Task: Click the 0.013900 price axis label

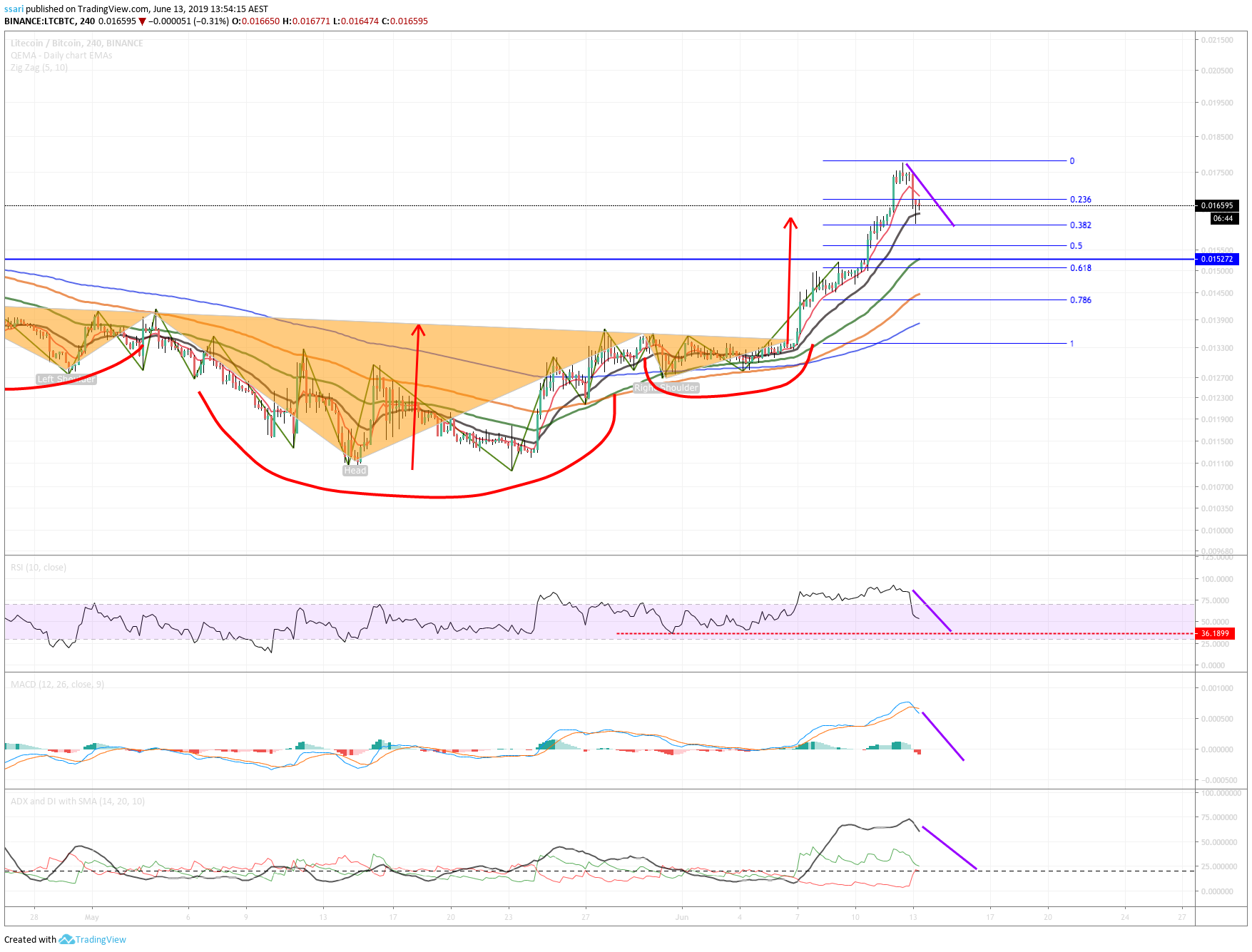Action: [1217, 320]
